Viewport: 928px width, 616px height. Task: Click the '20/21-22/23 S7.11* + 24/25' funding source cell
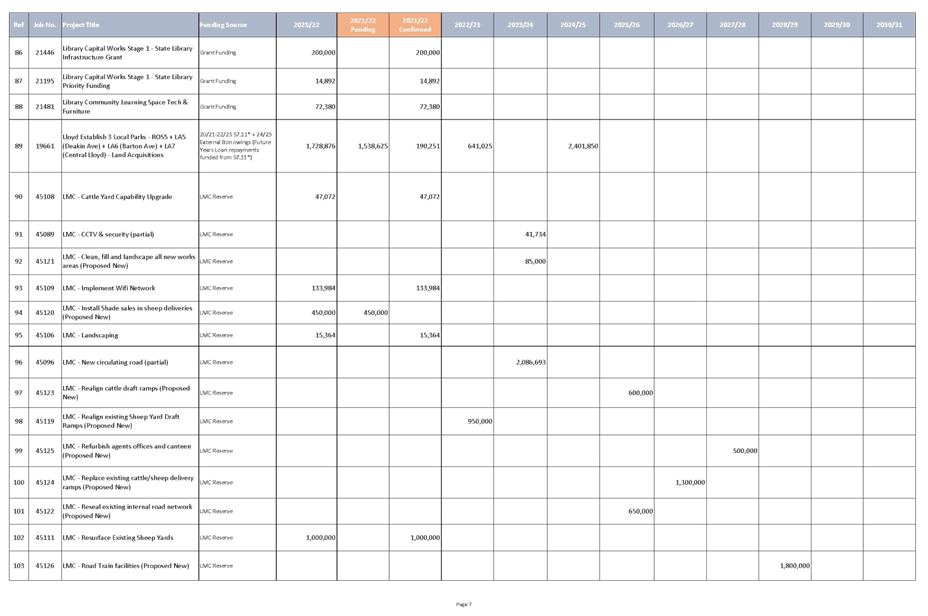click(x=236, y=146)
